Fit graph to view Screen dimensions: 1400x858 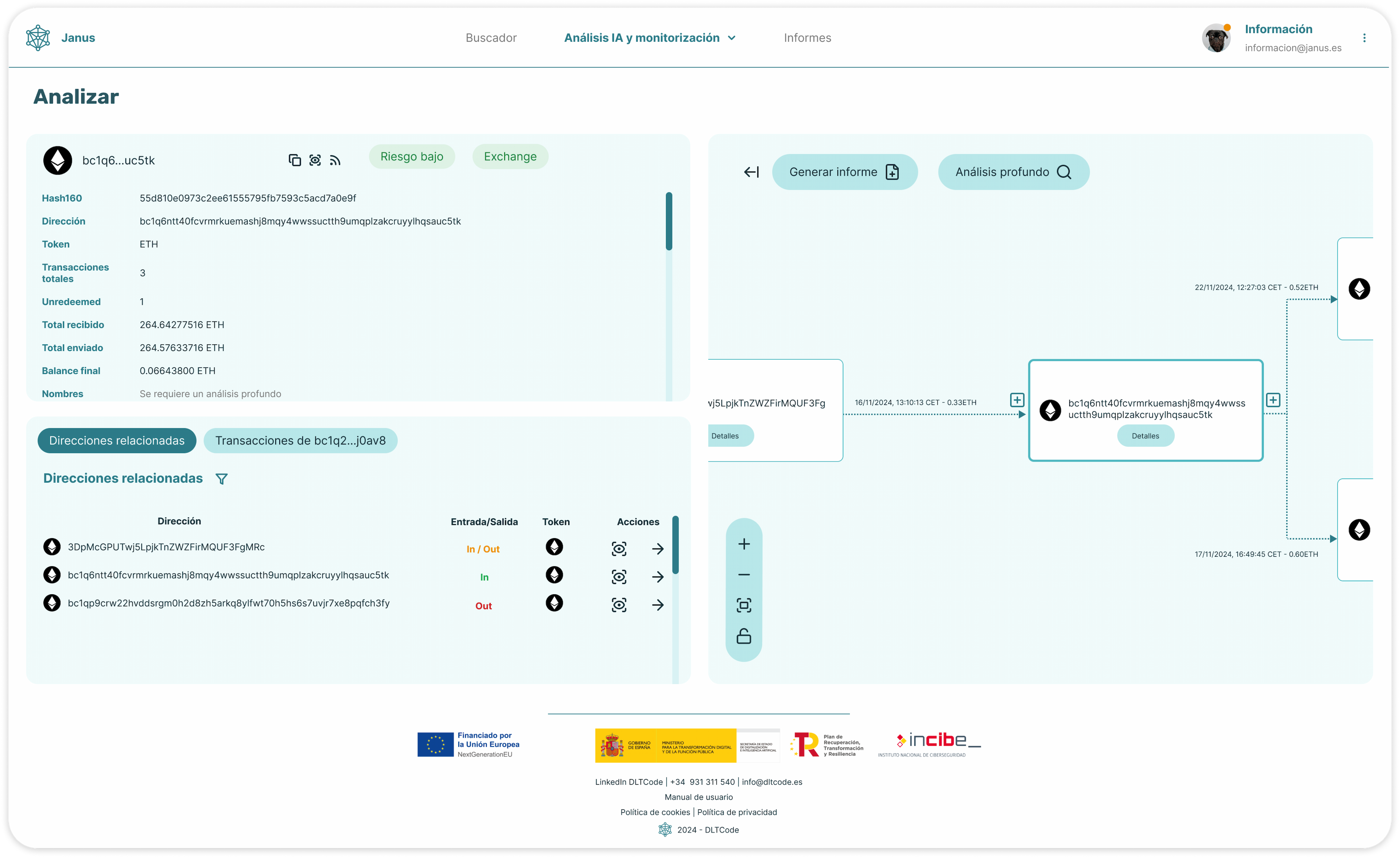pos(744,605)
